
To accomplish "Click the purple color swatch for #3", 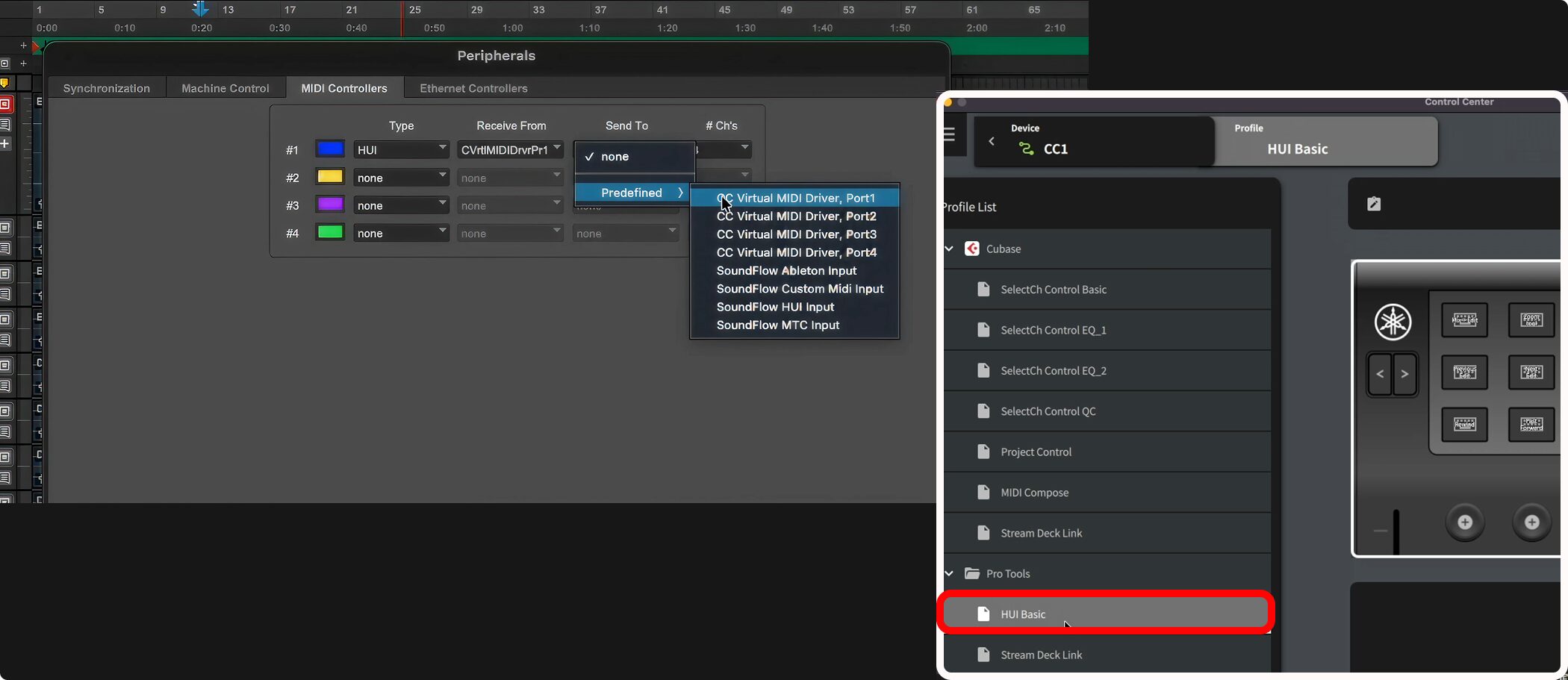I will tap(330, 204).
